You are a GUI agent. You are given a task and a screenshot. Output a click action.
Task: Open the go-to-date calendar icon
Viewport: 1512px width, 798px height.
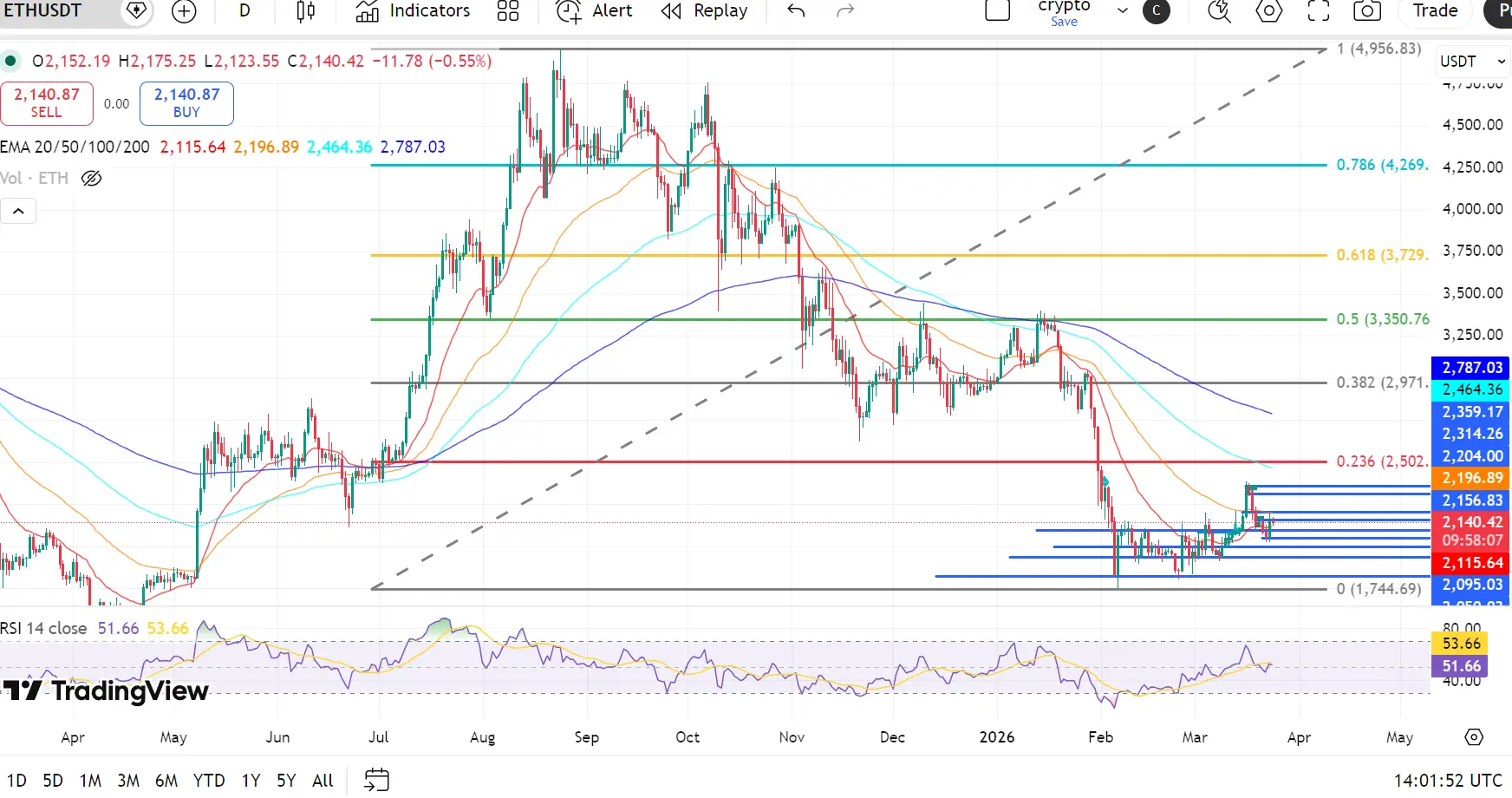pyautogui.click(x=376, y=780)
